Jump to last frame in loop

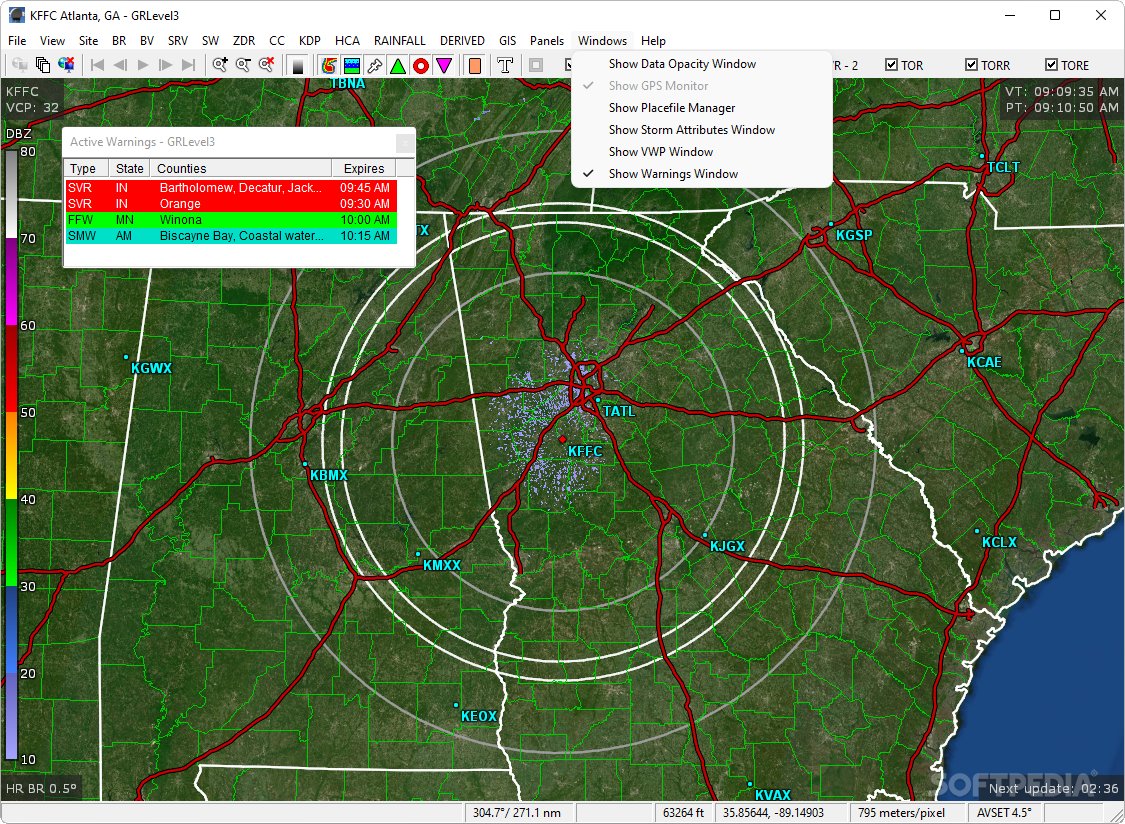189,65
